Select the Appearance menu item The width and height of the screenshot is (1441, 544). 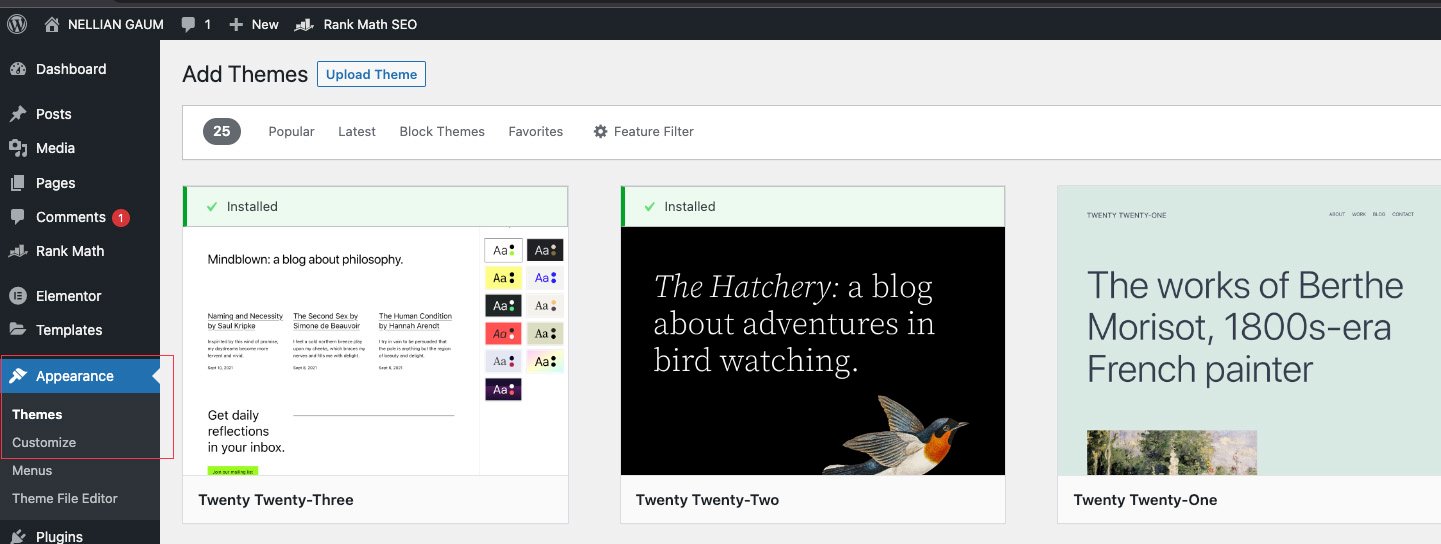pos(80,376)
